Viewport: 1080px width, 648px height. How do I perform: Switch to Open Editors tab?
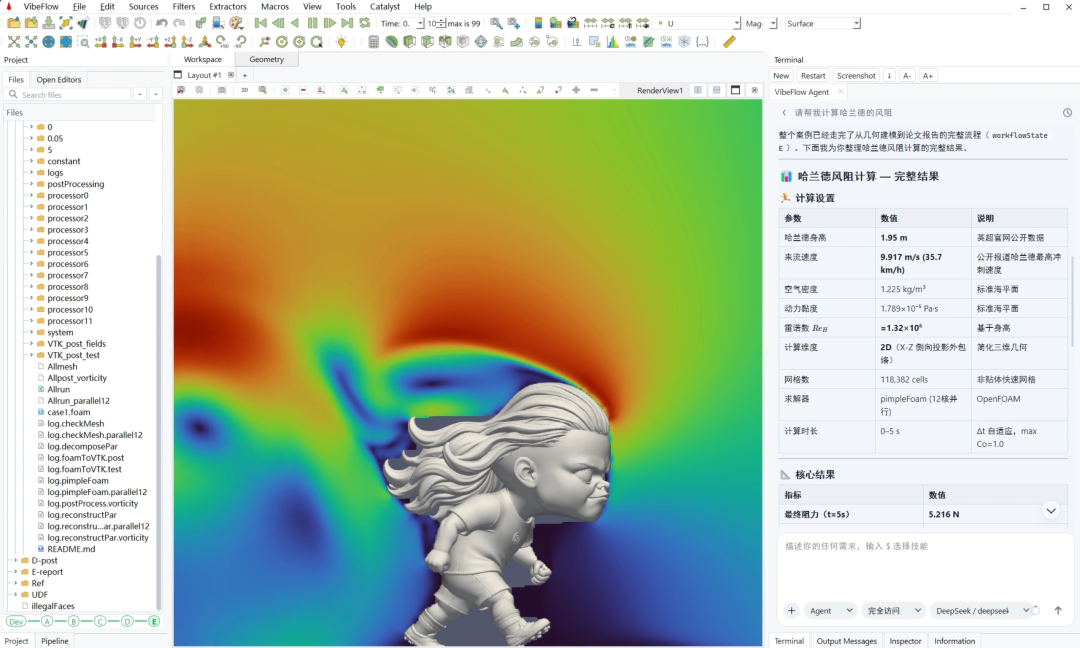click(59, 79)
